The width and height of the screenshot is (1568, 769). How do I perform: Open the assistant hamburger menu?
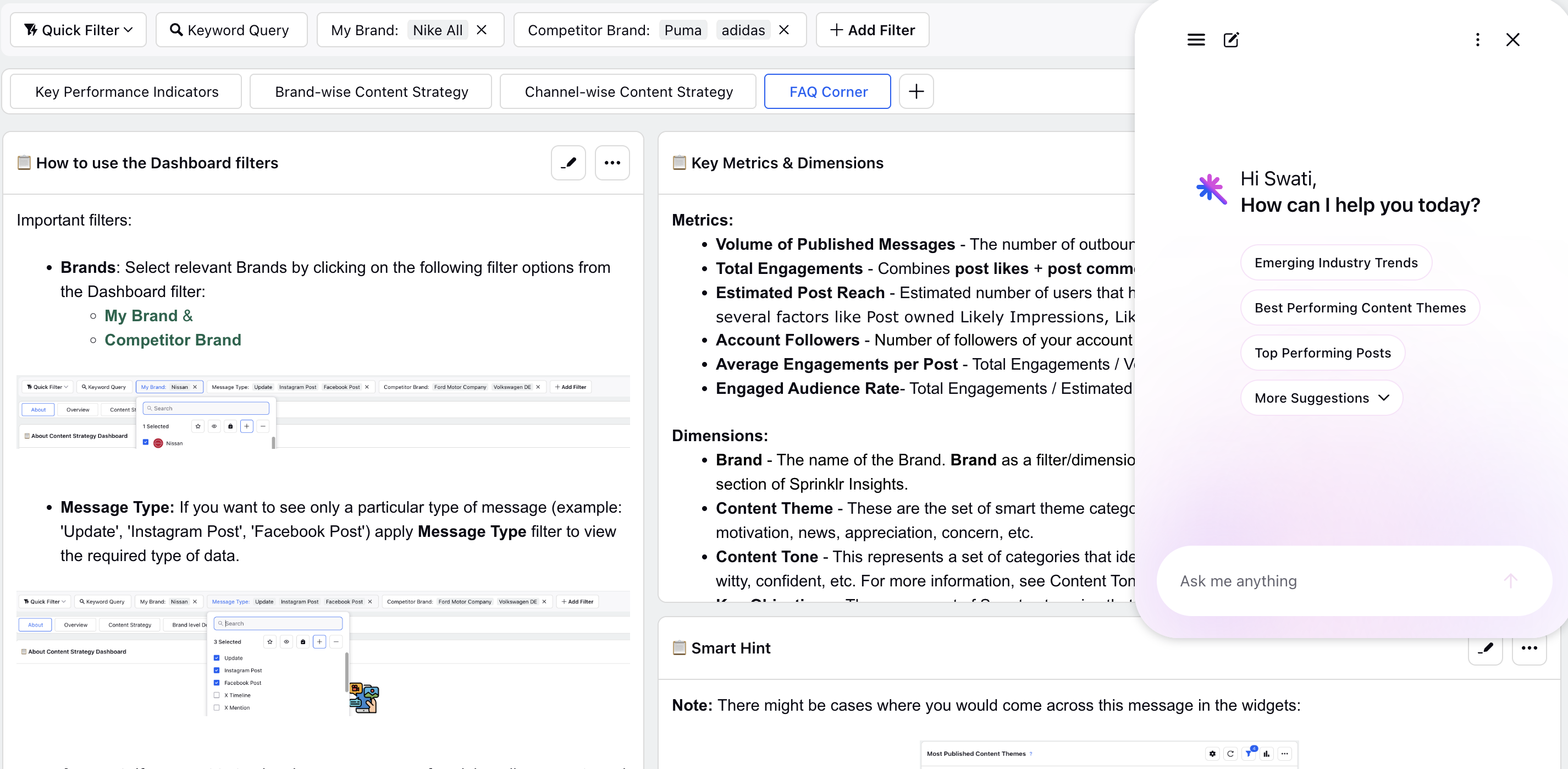click(1195, 40)
